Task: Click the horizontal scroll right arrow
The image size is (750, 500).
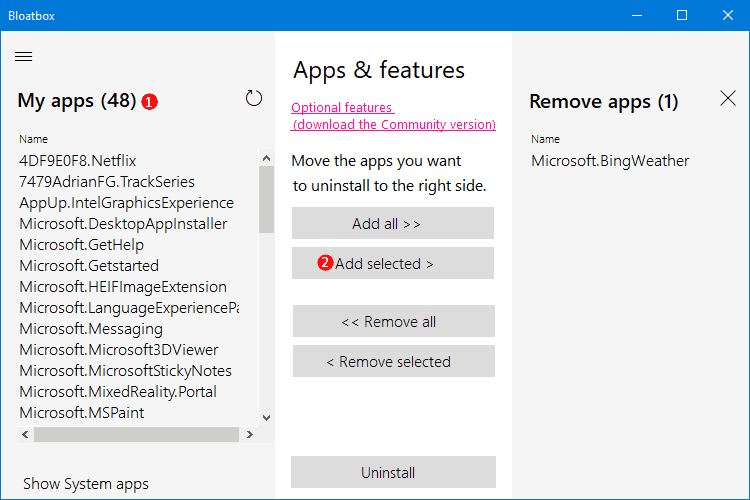Action: (x=249, y=434)
